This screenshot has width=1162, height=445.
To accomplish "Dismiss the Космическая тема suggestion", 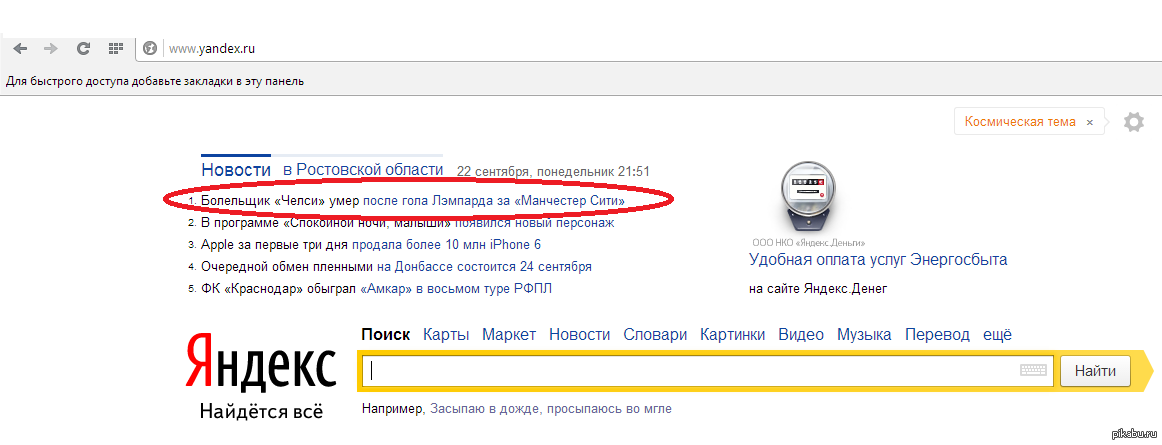I will coord(1090,122).
